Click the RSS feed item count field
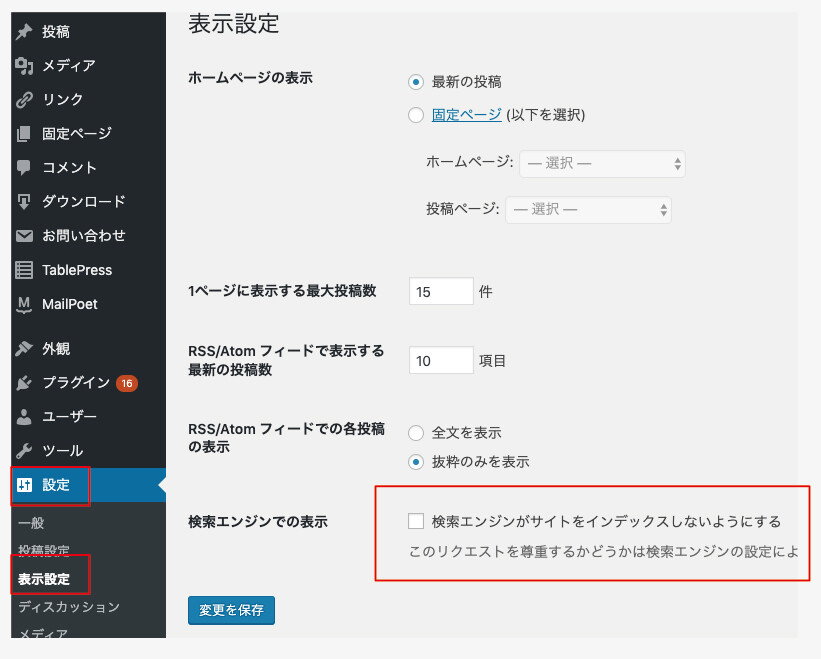The image size is (821, 659). [x=441, y=360]
